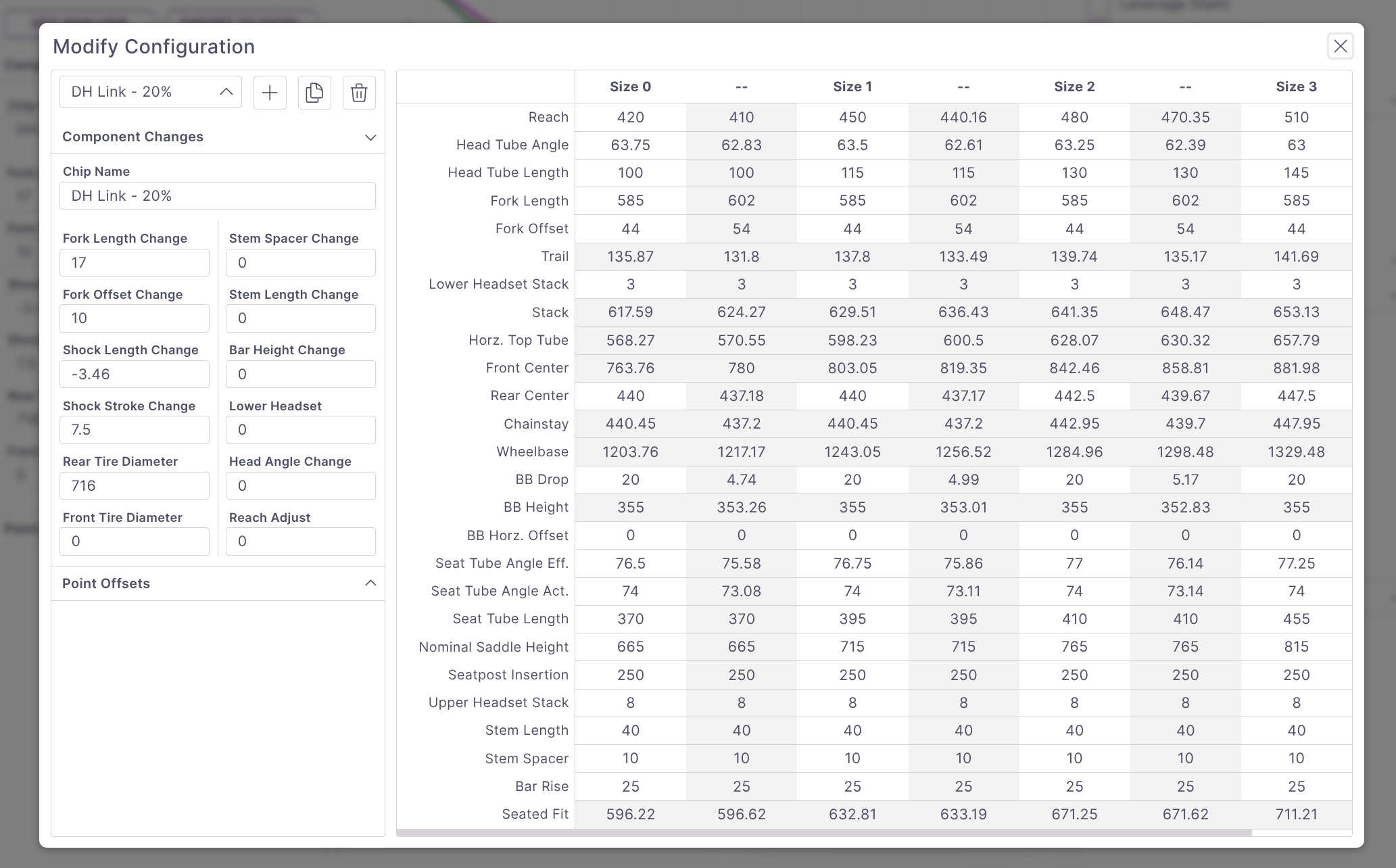
Task: Delete configuration using the trash icon
Action: (359, 93)
